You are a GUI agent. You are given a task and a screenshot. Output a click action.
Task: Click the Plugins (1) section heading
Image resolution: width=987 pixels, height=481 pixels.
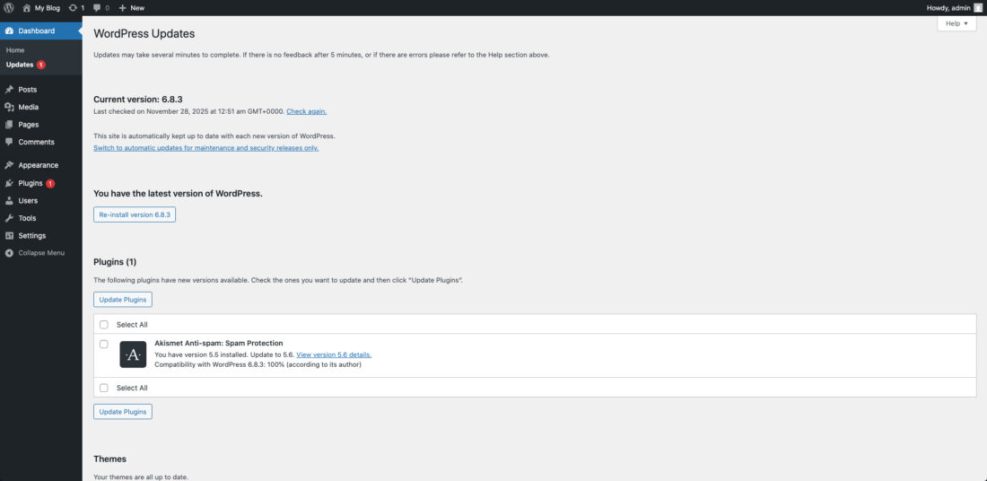tap(115, 261)
